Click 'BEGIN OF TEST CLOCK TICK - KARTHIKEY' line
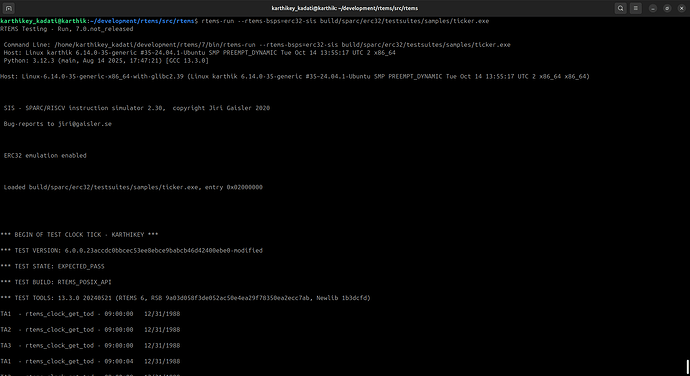 pyautogui.click(x=79, y=235)
